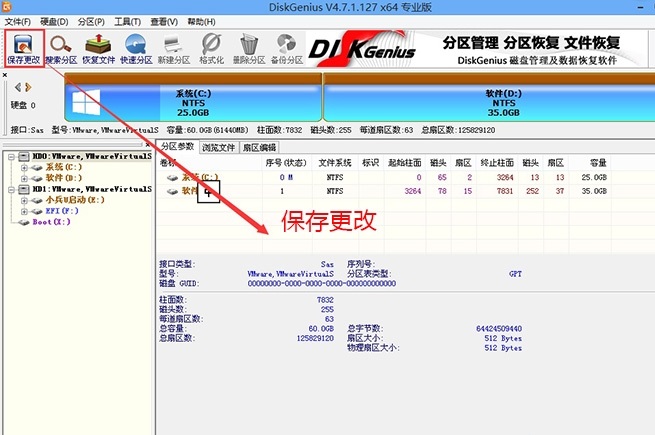This screenshot has height=435, width=655.
Task: Expand the 小兵U启动(E:) tree node
Action: (24, 201)
